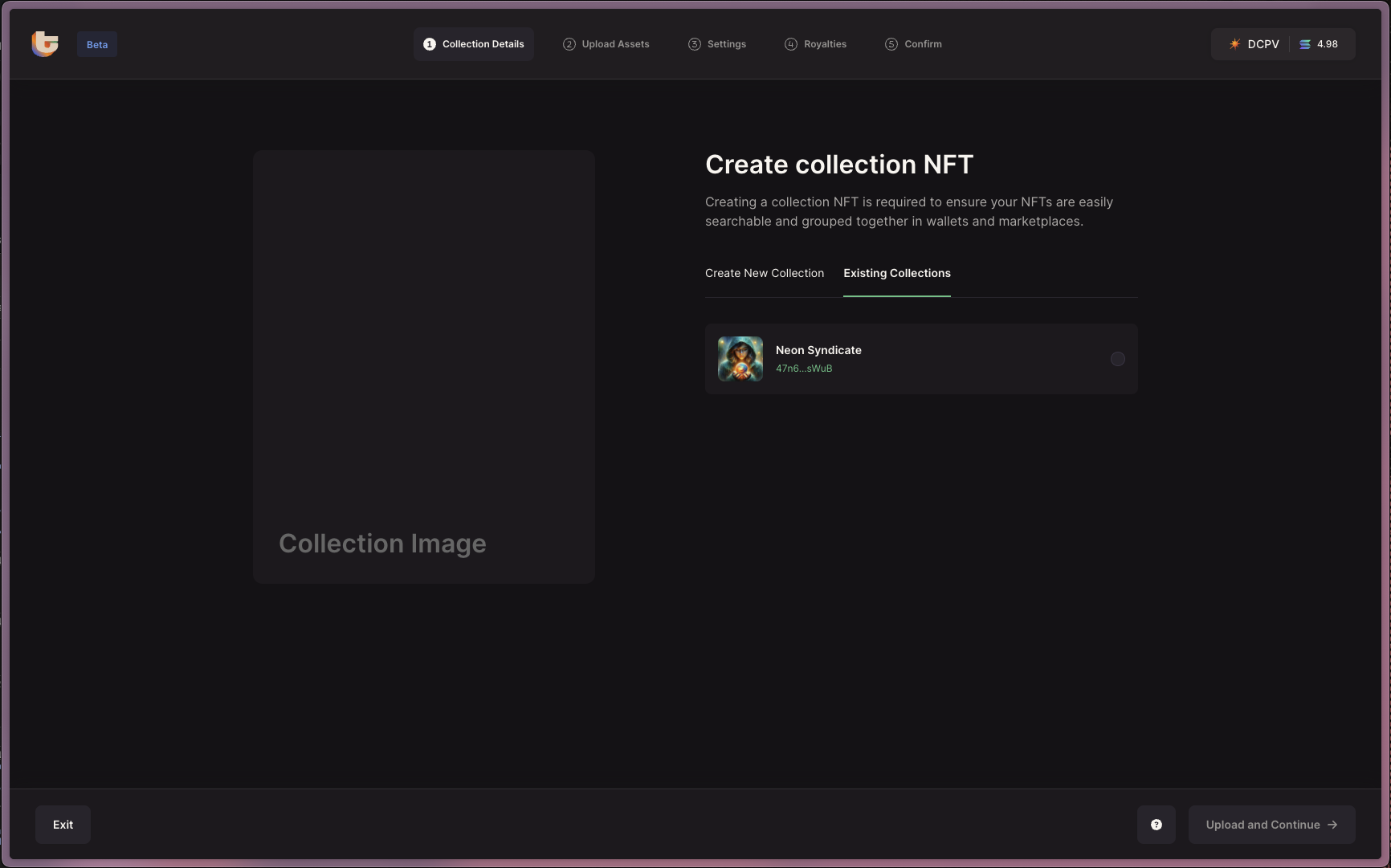Image resolution: width=1391 pixels, height=868 pixels.
Task: Open help via question mark icon
Action: pyautogui.click(x=1156, y=825)
